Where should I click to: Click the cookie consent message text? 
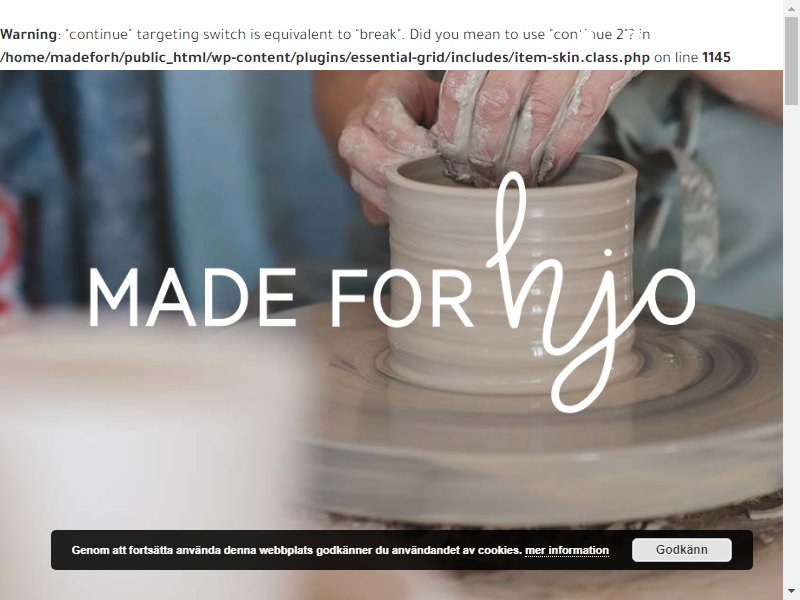click(x=296, y=551)
